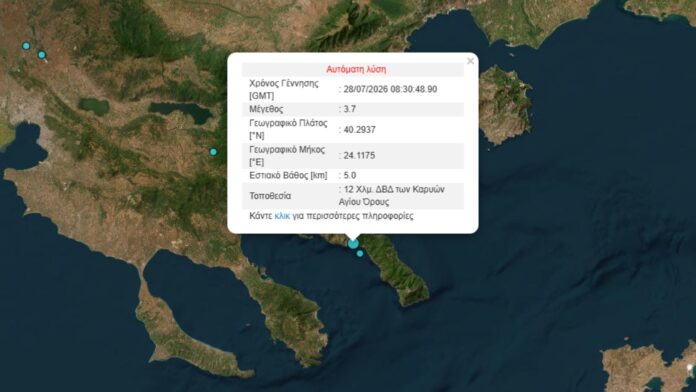
Task: Select the large earthquake marker below the popup
Action: tap(353, 244)
